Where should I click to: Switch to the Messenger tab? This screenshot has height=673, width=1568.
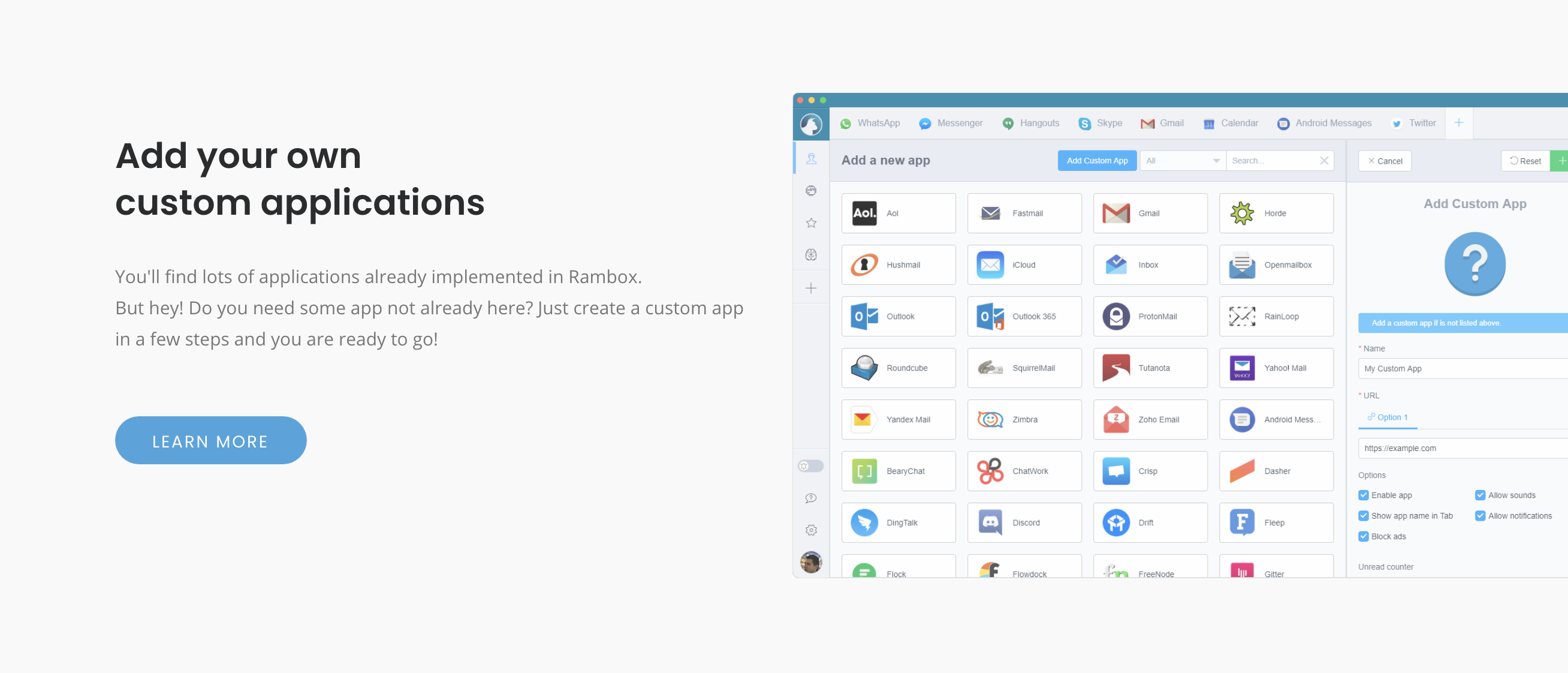(x=951, y=124)
